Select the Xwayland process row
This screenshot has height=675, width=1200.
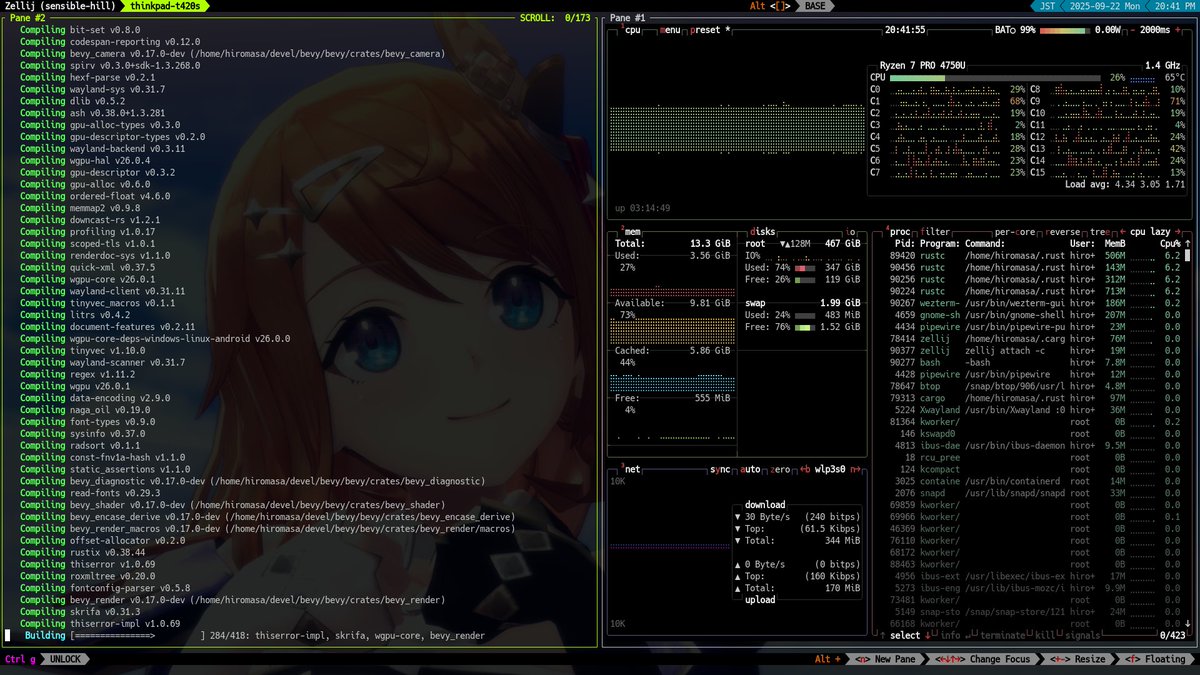(1037, 411)
